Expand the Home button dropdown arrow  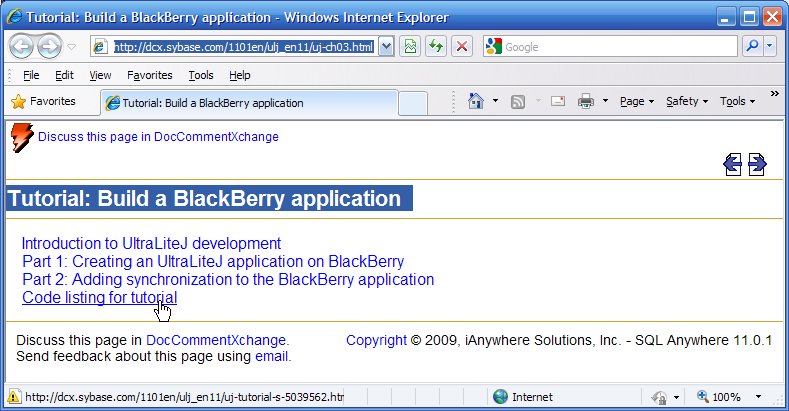496,101
